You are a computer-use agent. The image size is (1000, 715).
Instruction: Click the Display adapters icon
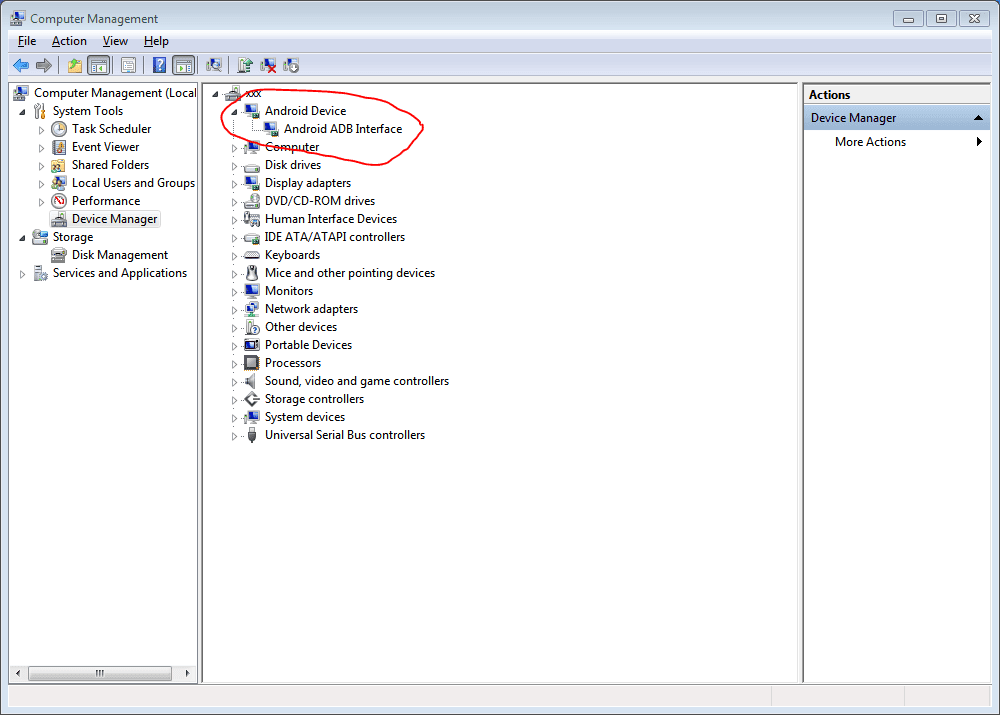252,183
